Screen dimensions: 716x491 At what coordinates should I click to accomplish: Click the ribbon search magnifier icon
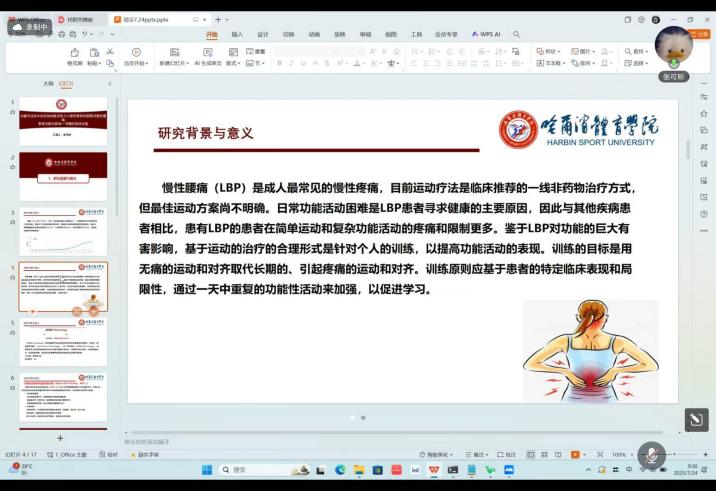coord(516,34)
